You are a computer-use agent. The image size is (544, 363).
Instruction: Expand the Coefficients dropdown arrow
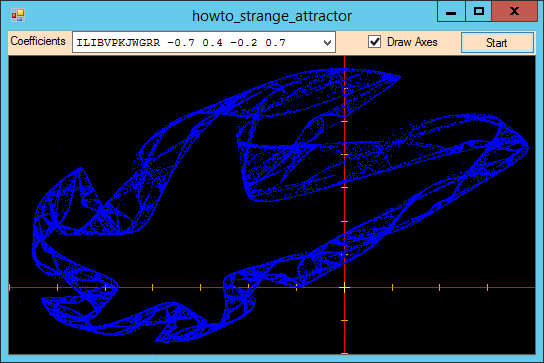click(327, 43)
